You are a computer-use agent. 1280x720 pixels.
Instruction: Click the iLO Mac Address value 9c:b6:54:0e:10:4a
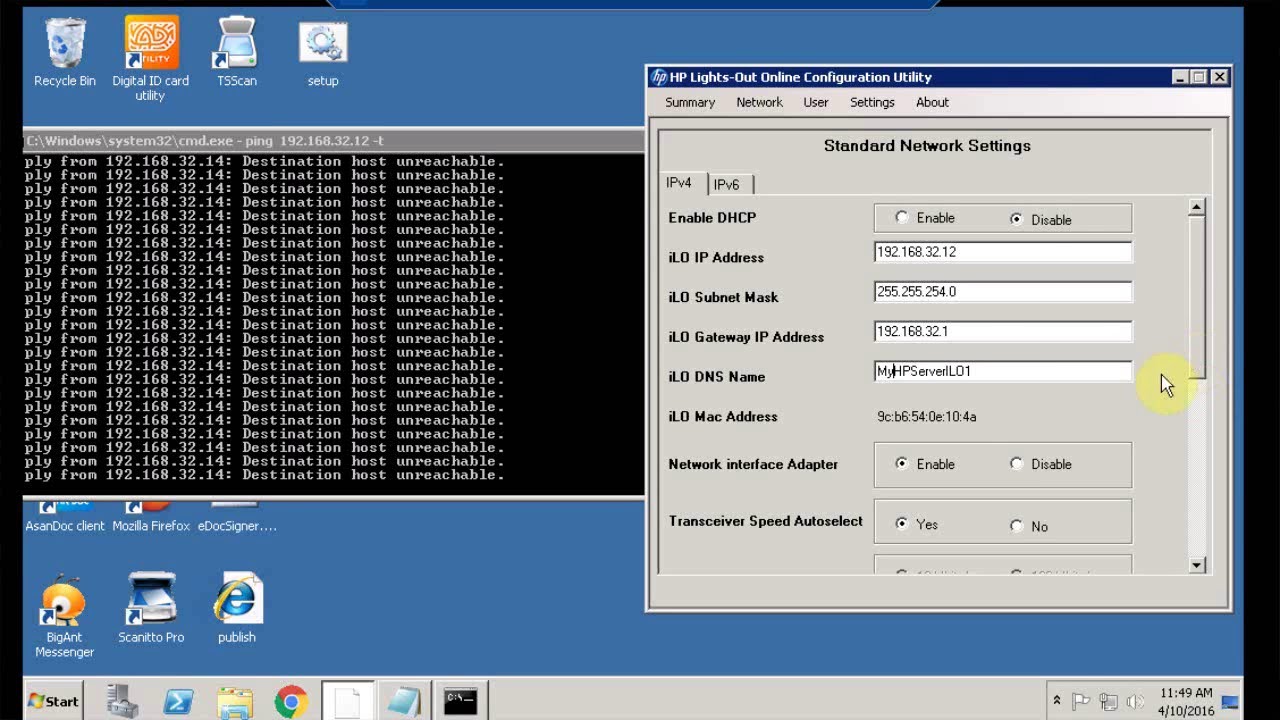pyautogui.click(x=927, y=416)
